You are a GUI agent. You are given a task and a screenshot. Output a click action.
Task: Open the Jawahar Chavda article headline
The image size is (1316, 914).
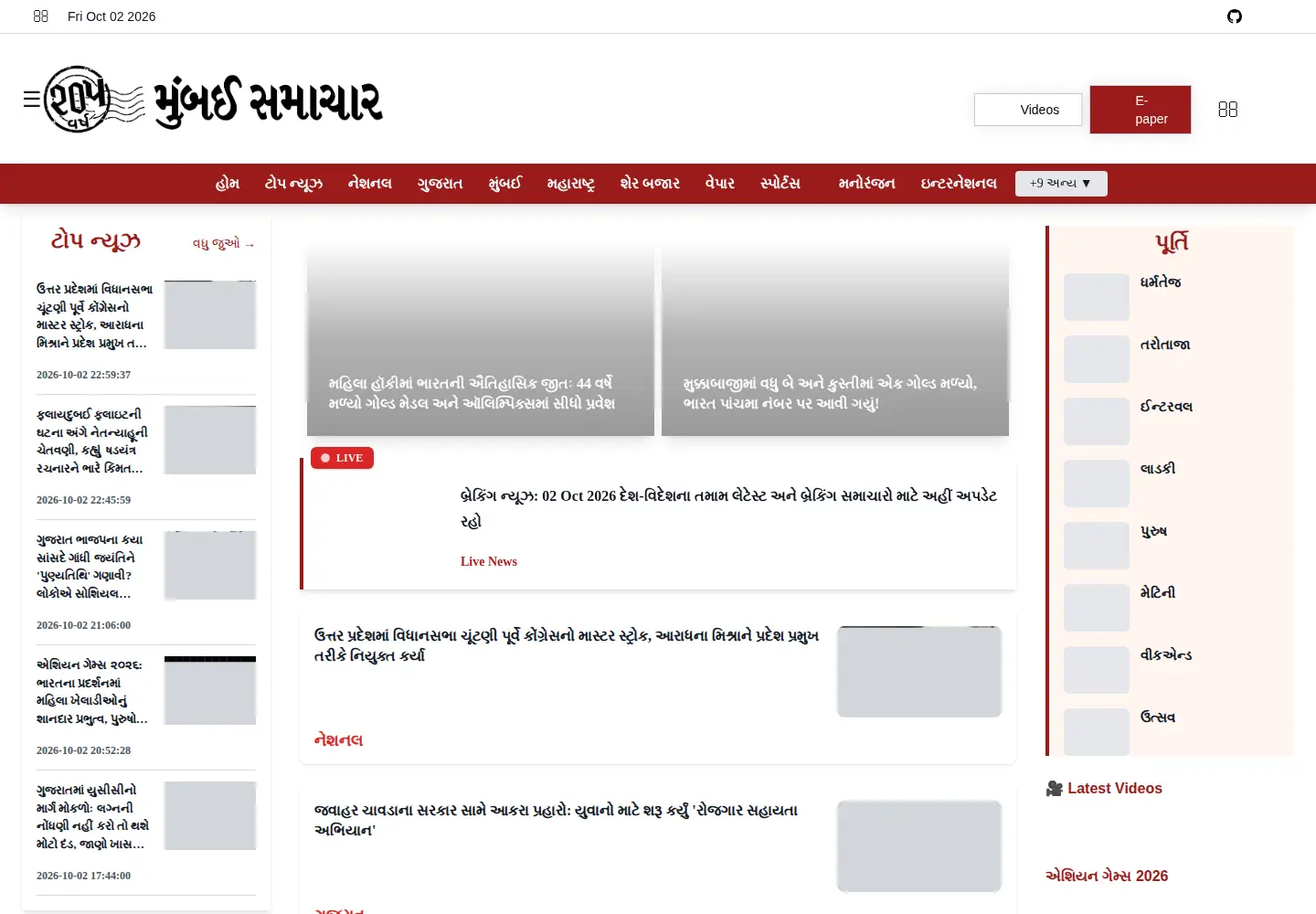click(x=556, y=820)
